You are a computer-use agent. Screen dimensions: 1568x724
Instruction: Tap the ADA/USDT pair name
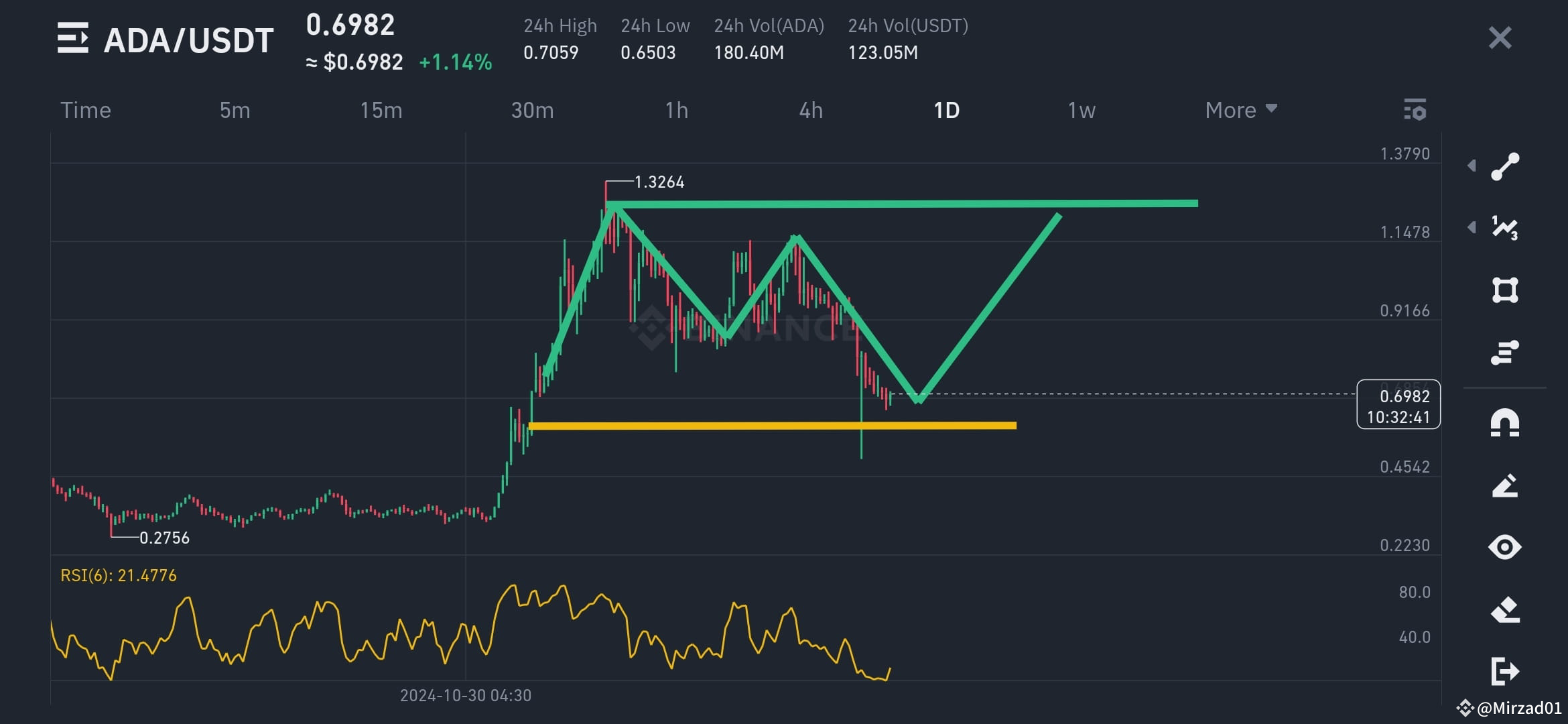click(x=189, y=40)
